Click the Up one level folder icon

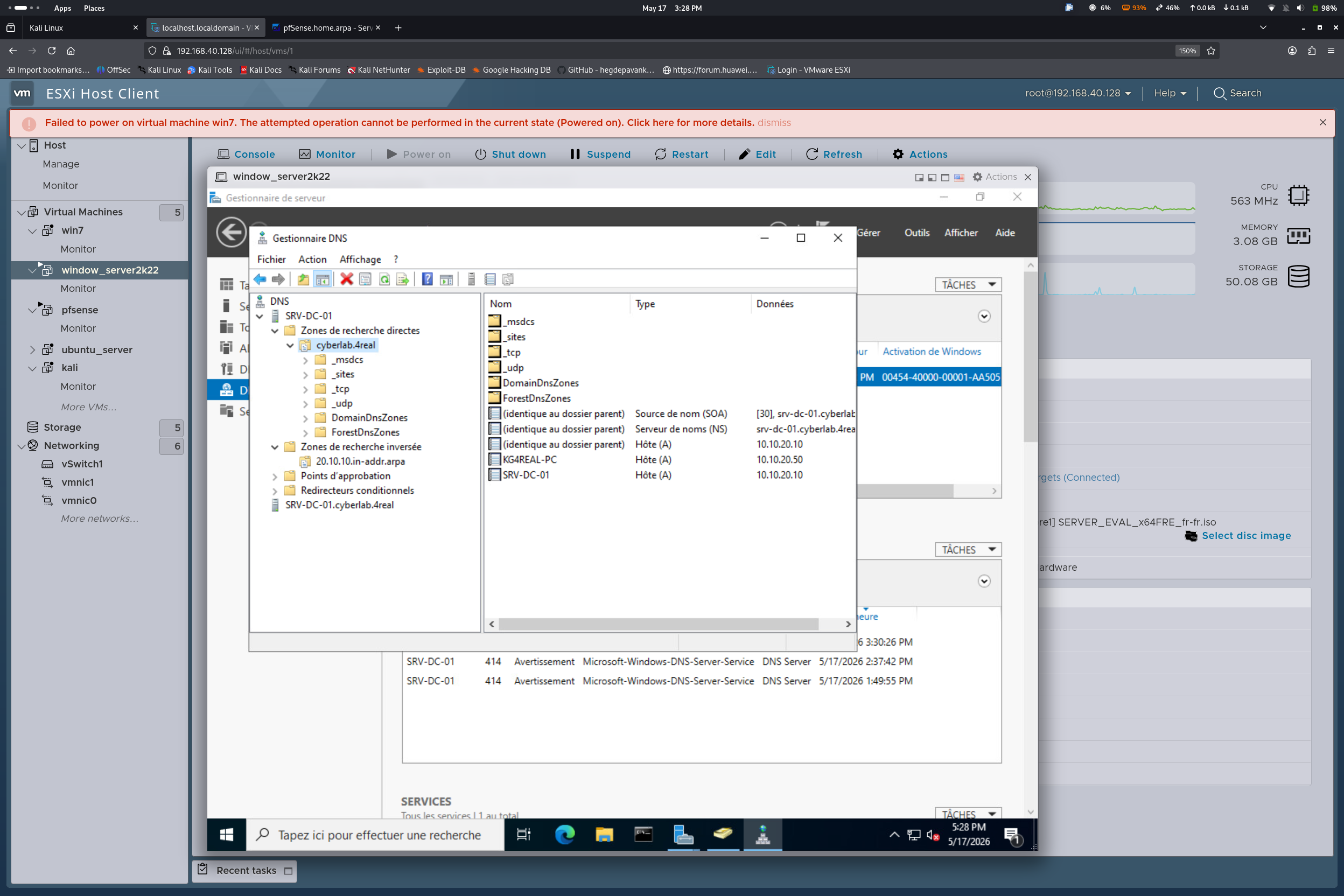tap(303, 279)
